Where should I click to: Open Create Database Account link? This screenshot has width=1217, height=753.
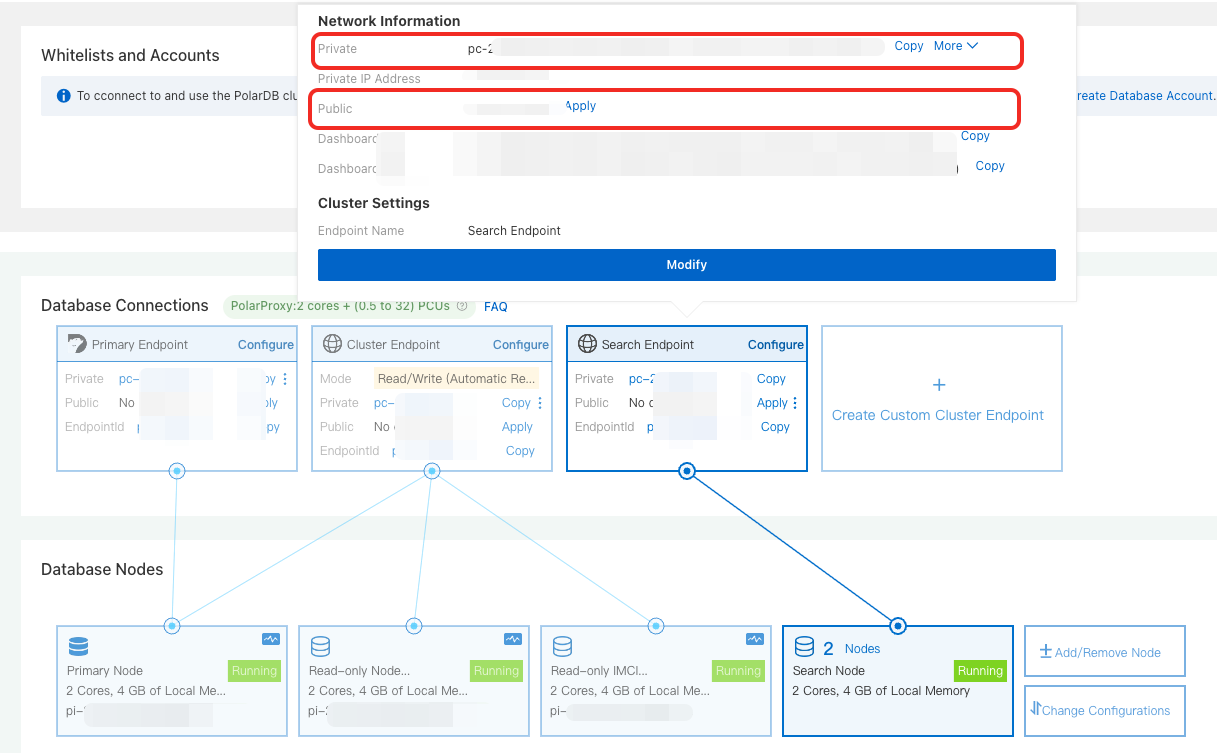coord(1145,96)
